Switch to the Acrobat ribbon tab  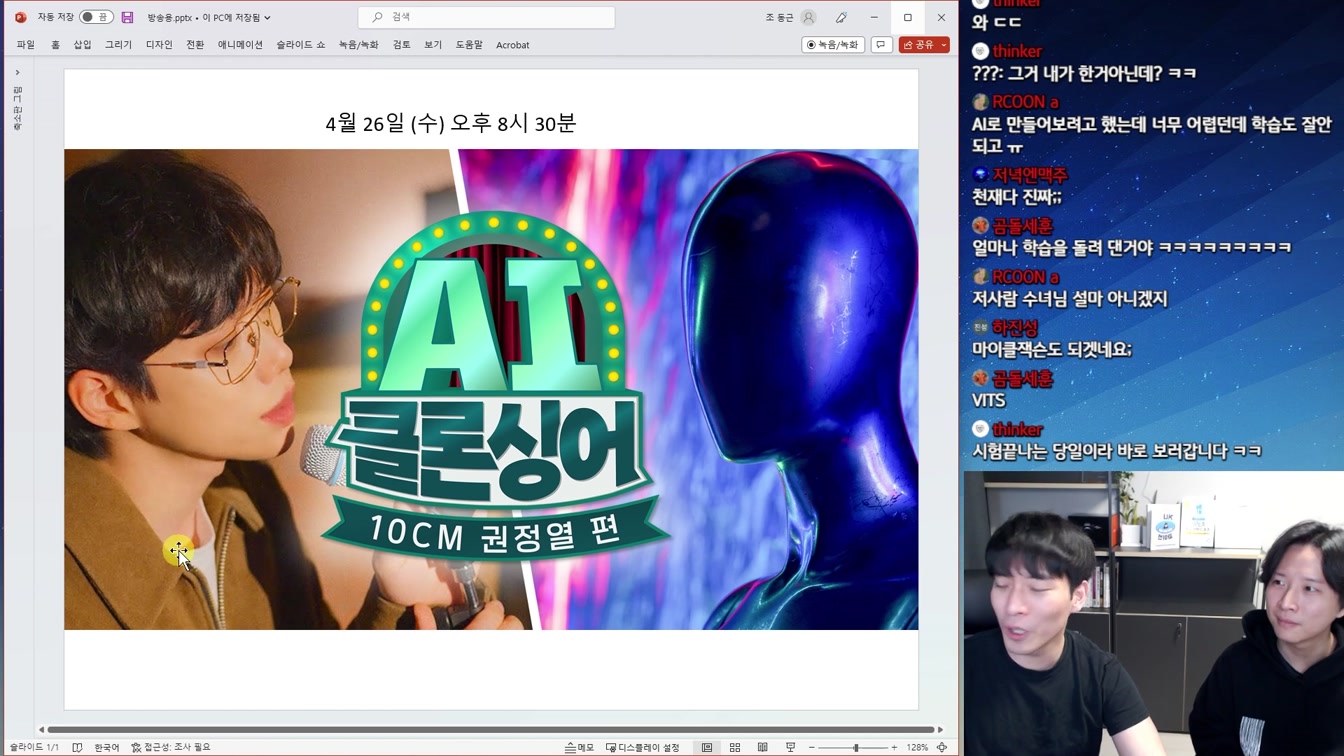513,45
